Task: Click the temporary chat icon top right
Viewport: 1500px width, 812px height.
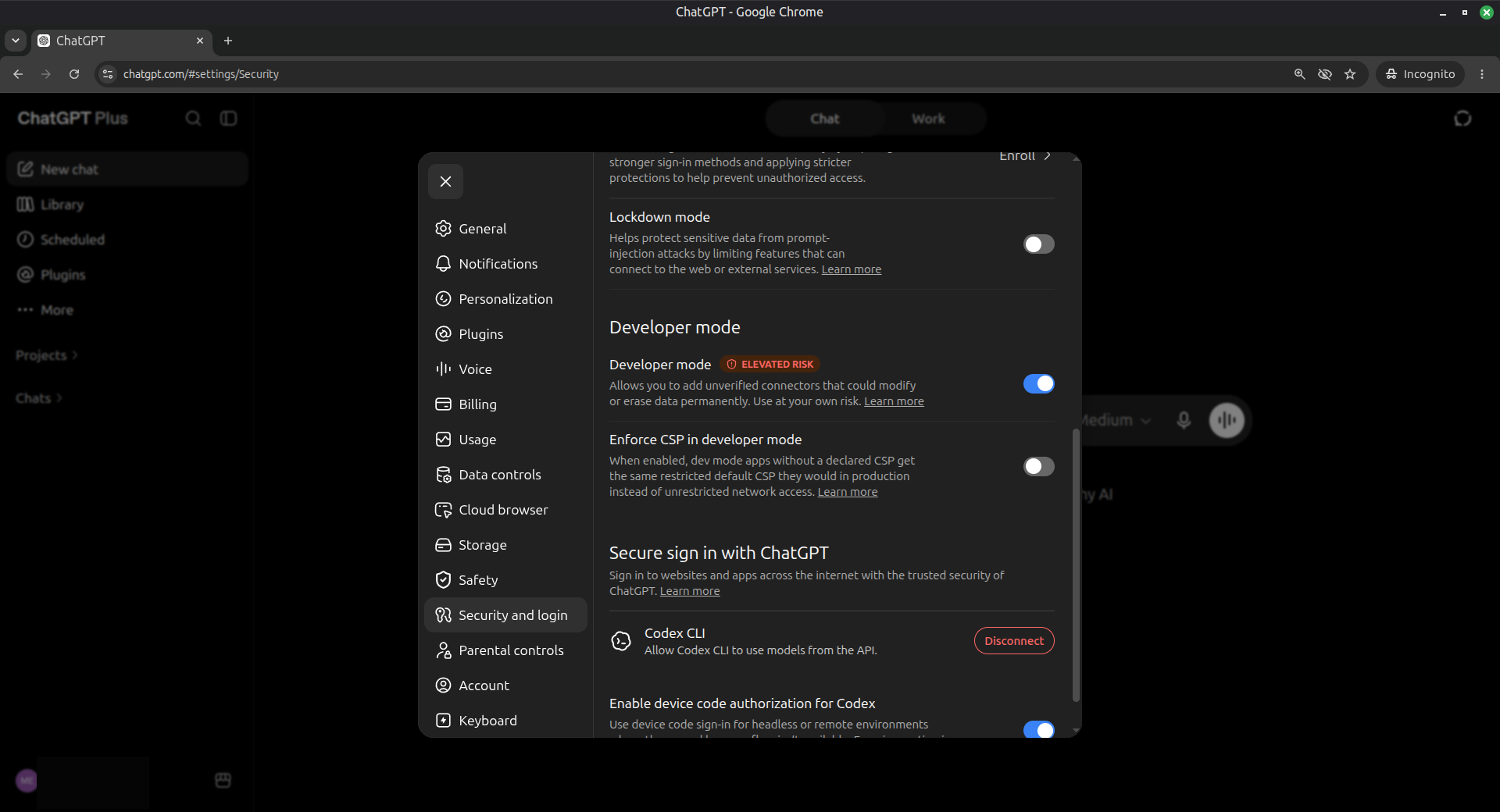Action: coord(1462,119)
